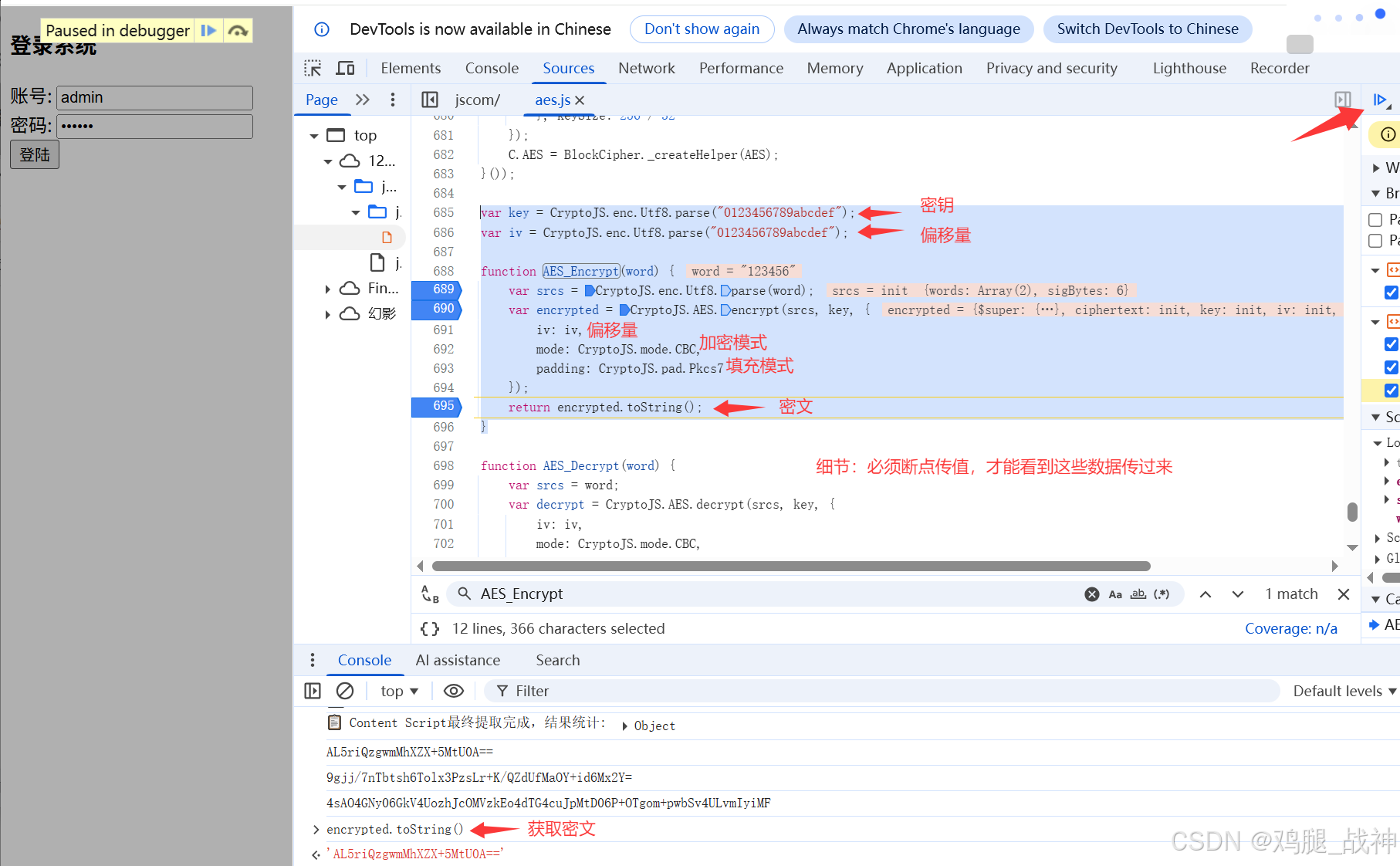Clear the console output
Screen dimensions: 1400x866
point(345,691)
